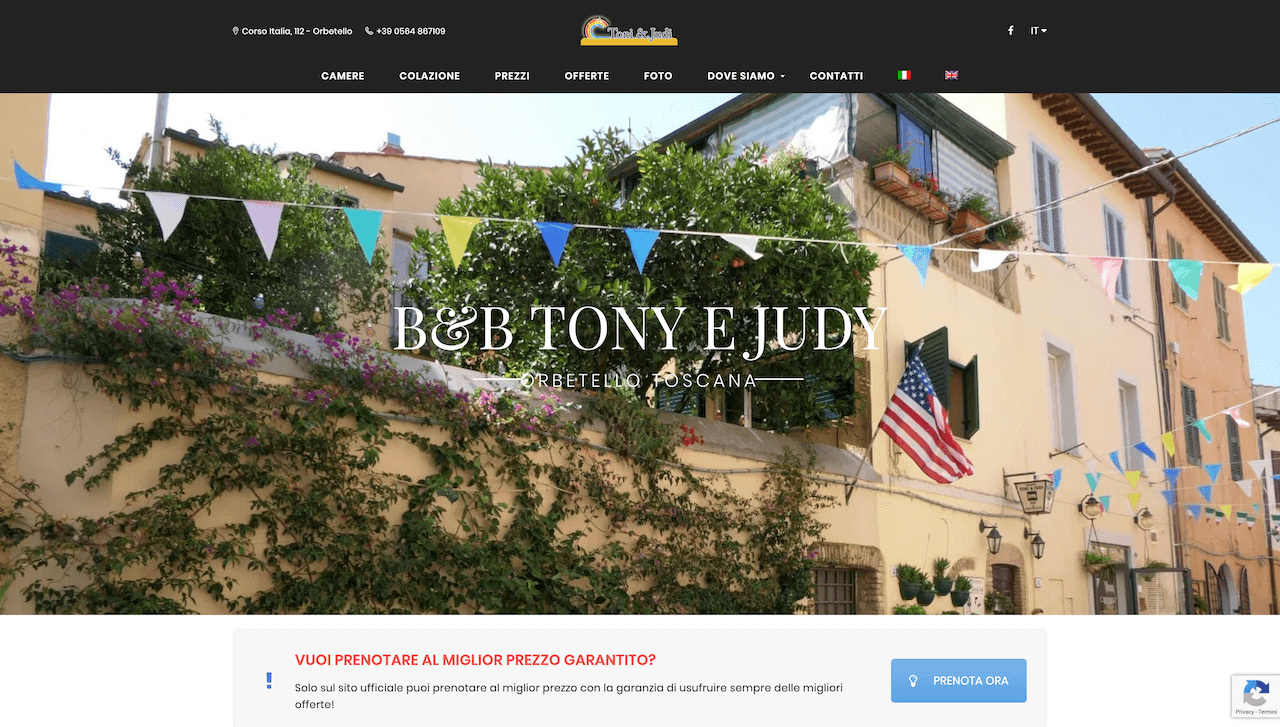Open the reCAPTCHA badge
The width and height of the screenshot is (1280, 727).
[1255, 696]
